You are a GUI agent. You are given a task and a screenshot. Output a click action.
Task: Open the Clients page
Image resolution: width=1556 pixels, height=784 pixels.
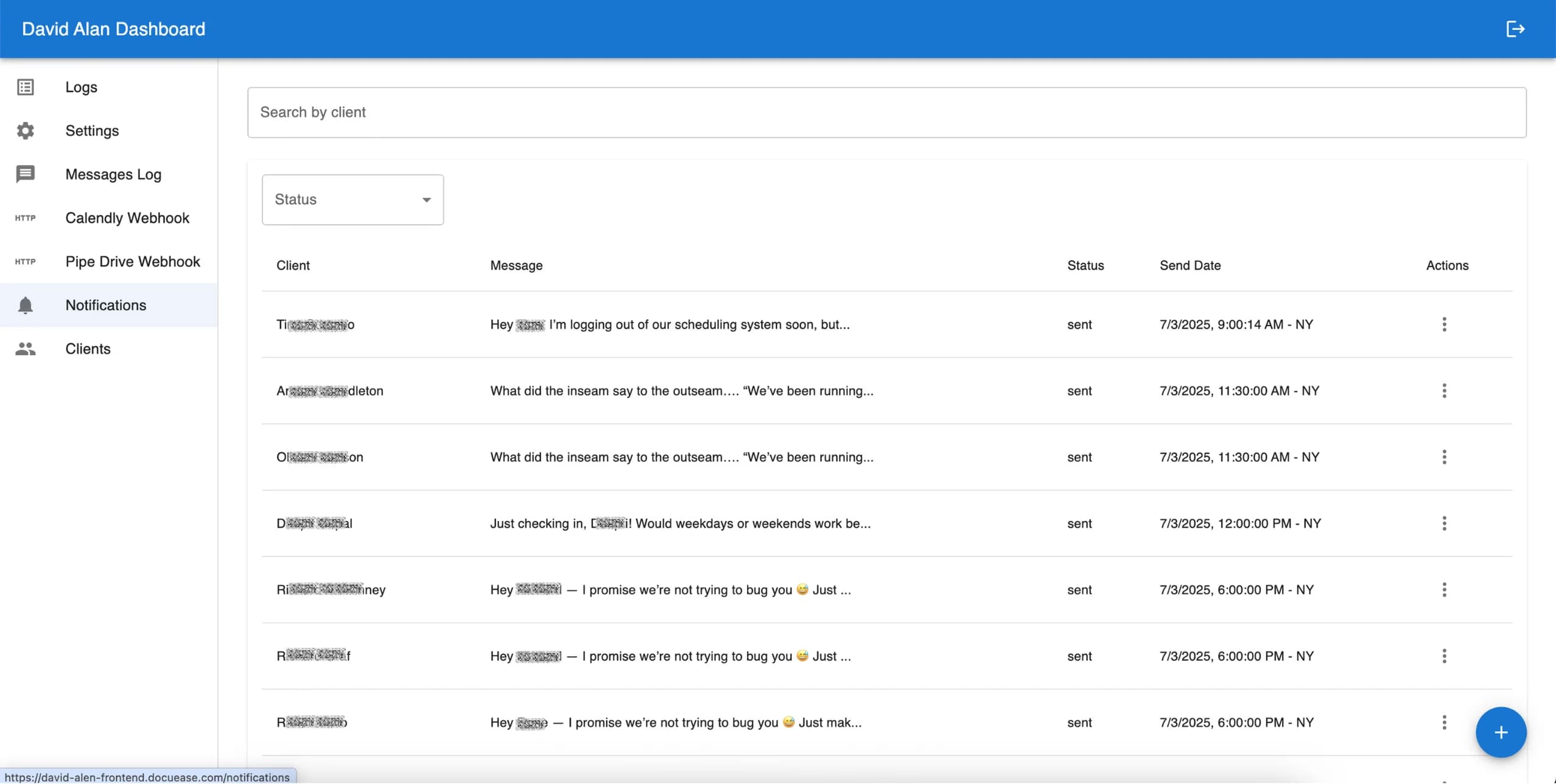coord(109,349)
